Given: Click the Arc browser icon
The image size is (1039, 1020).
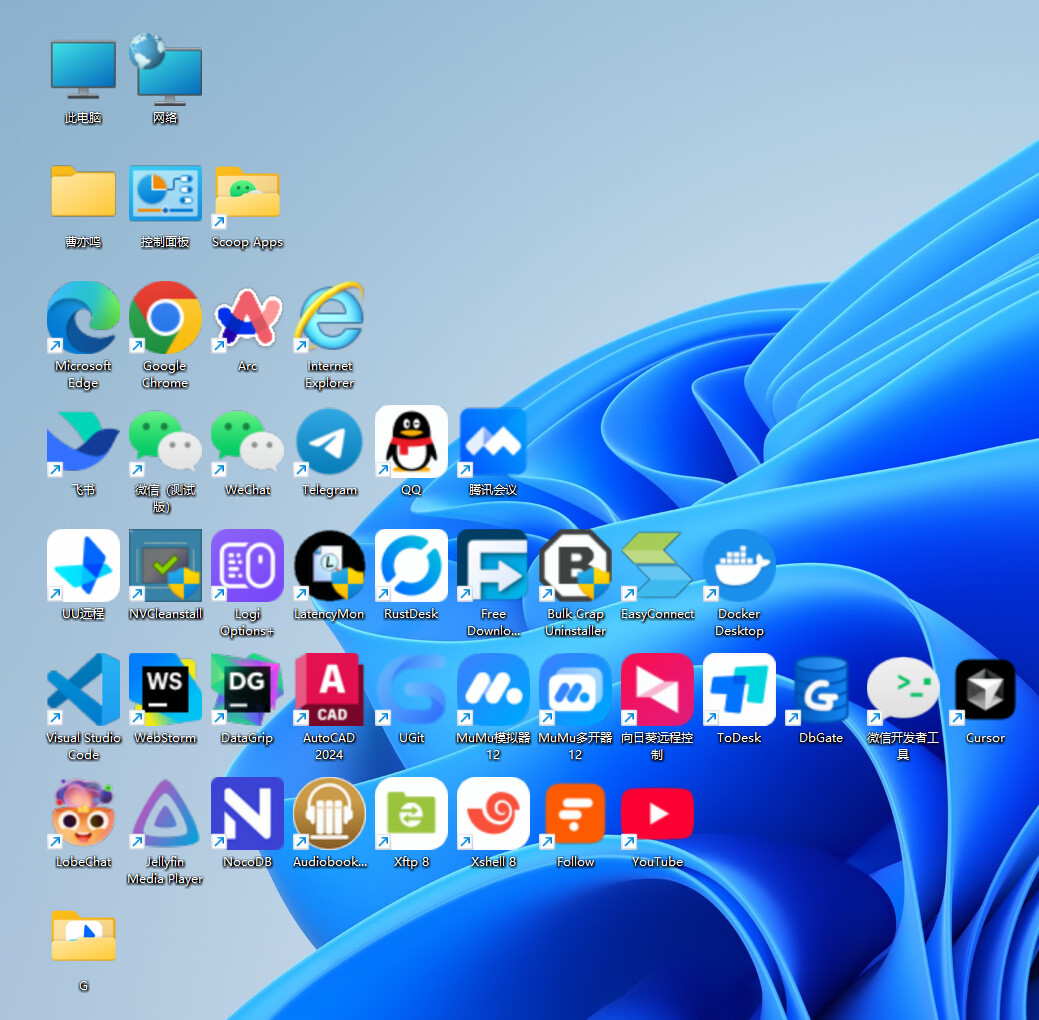Looking at the screenshot, I should (247, 318).
